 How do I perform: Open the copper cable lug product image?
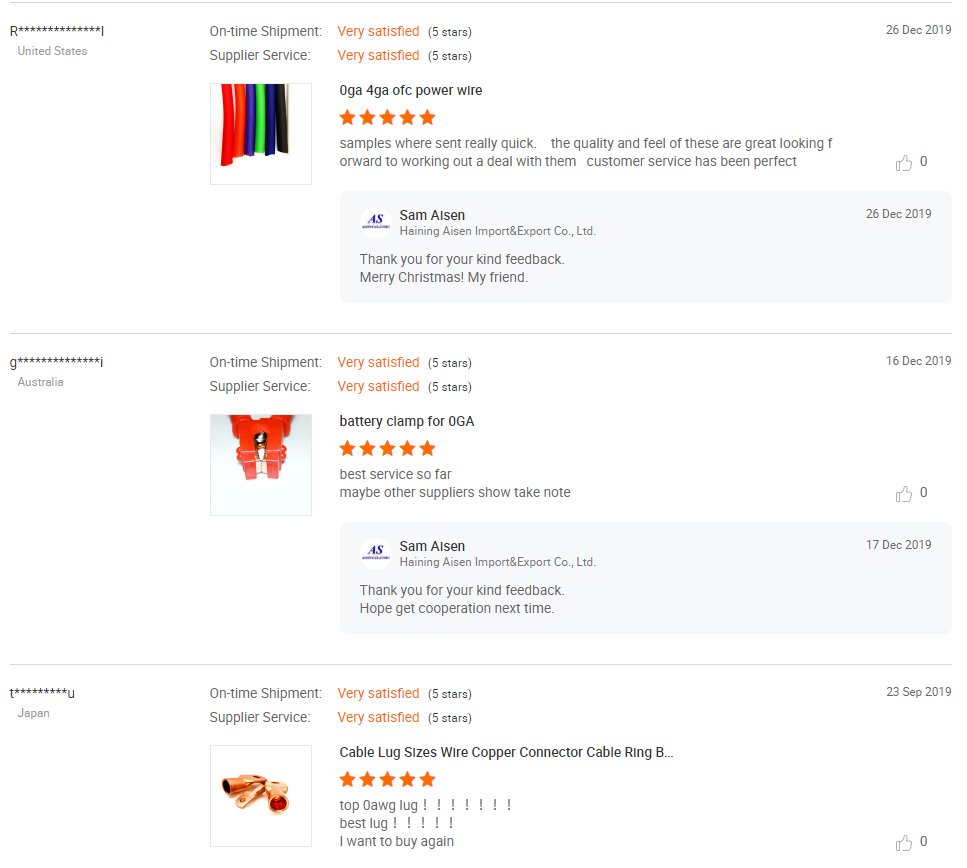(261, 796)
